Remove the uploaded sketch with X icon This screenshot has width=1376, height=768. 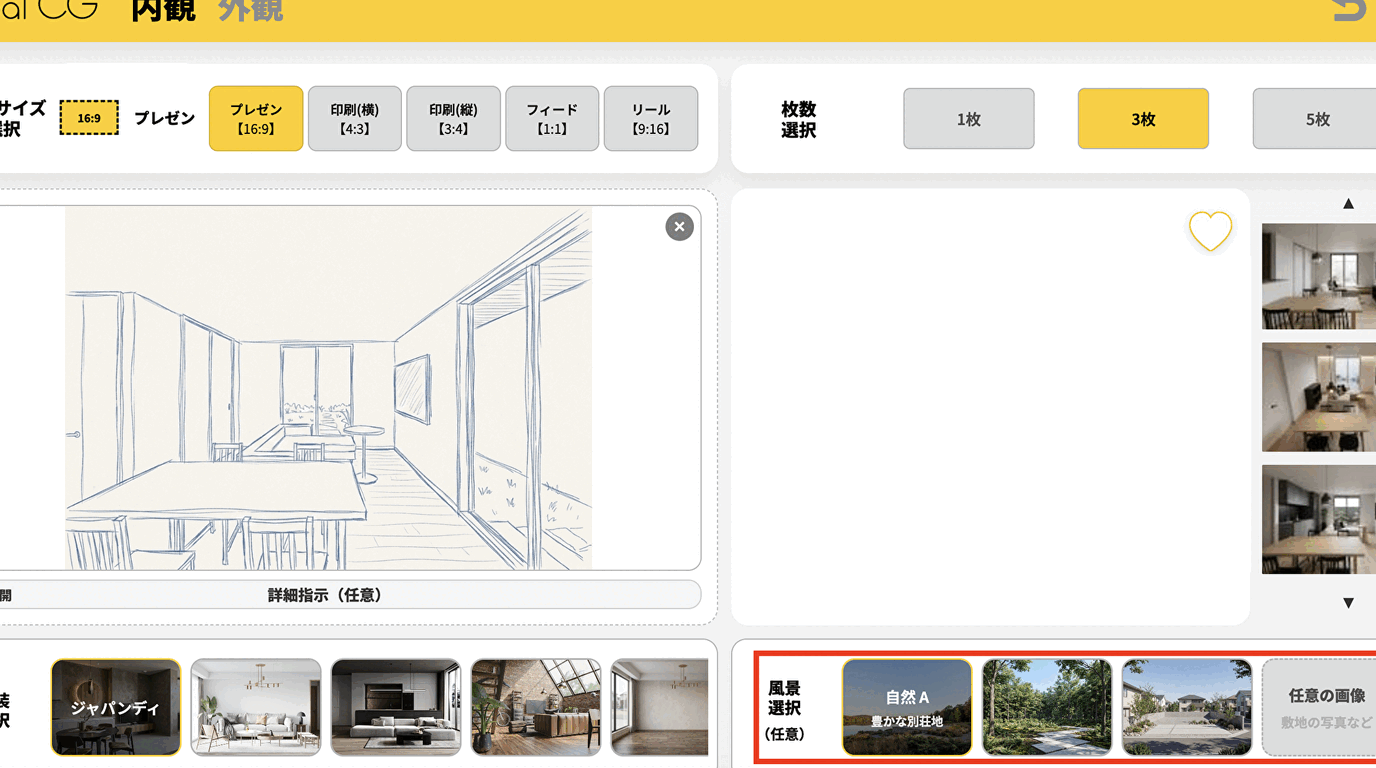point(679,227)
